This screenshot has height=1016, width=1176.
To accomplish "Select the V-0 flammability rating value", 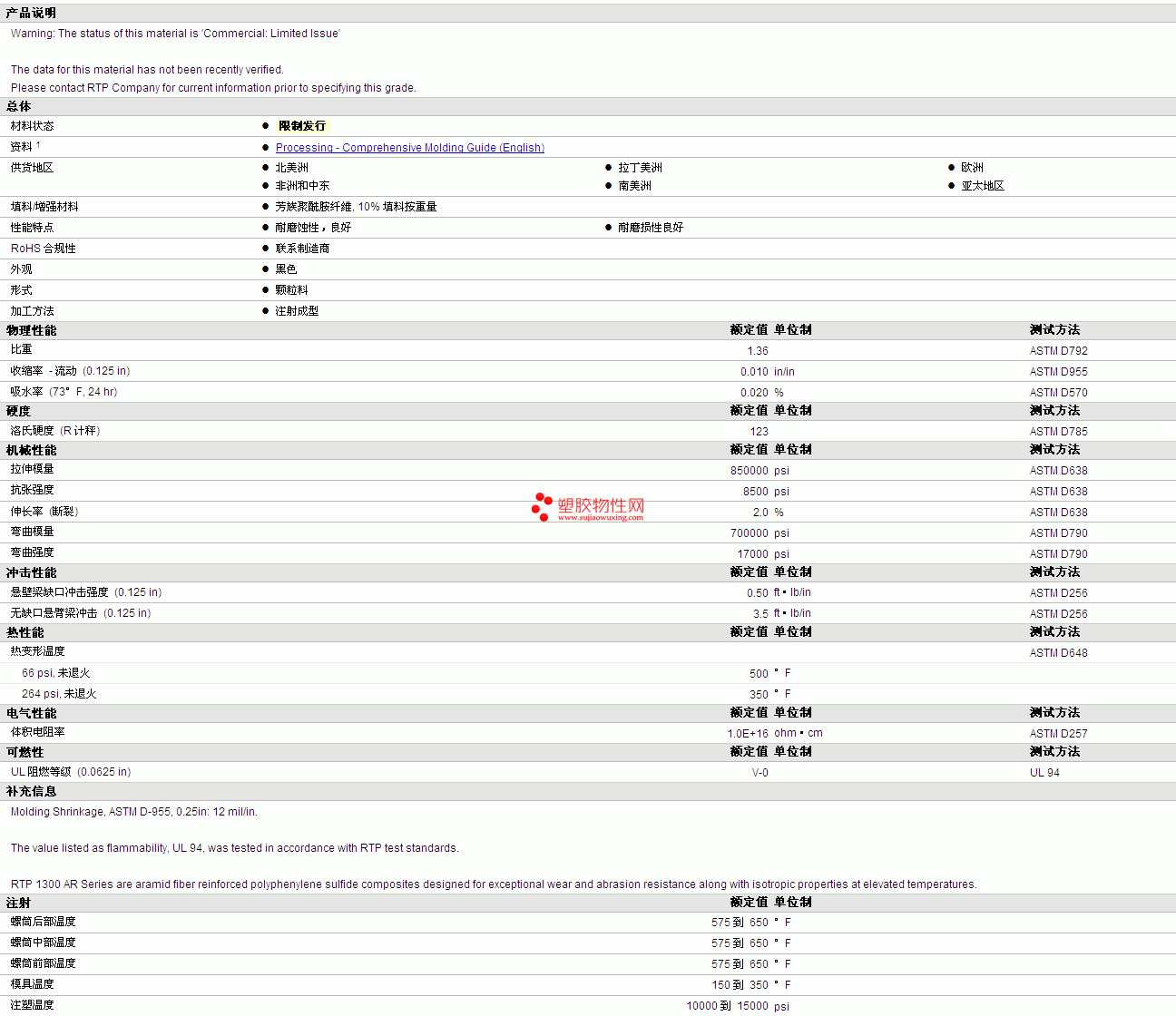I will point(759,773).
